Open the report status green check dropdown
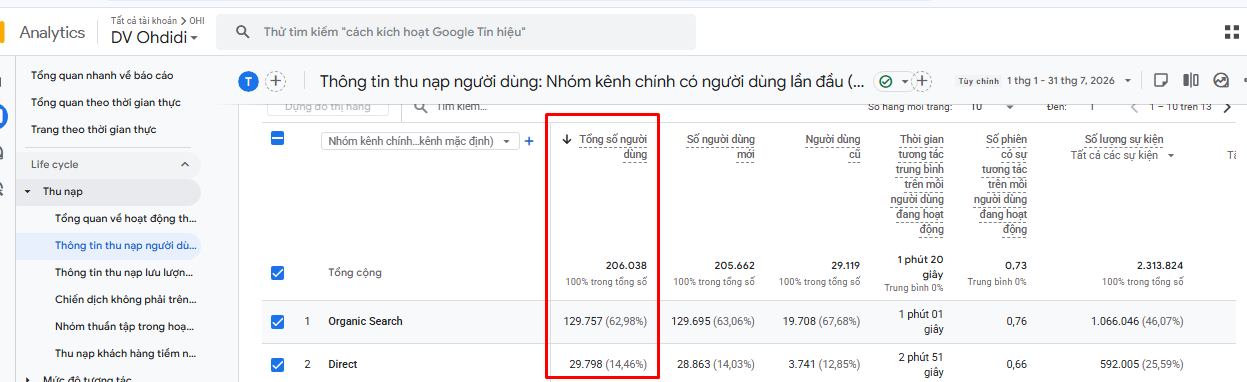1247x382 pixels. click(893, 81)
